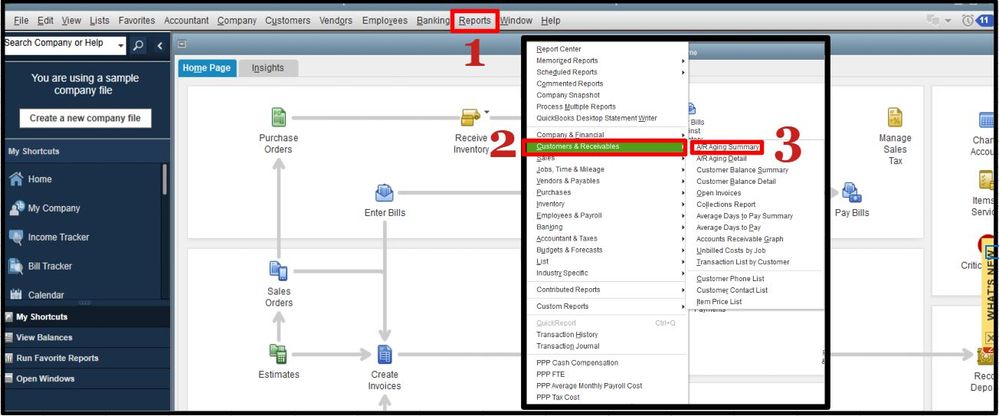Viewport: 999px width, 416px height.
Task: Expand Contributed Reports submenu
Action: (610, 289)
